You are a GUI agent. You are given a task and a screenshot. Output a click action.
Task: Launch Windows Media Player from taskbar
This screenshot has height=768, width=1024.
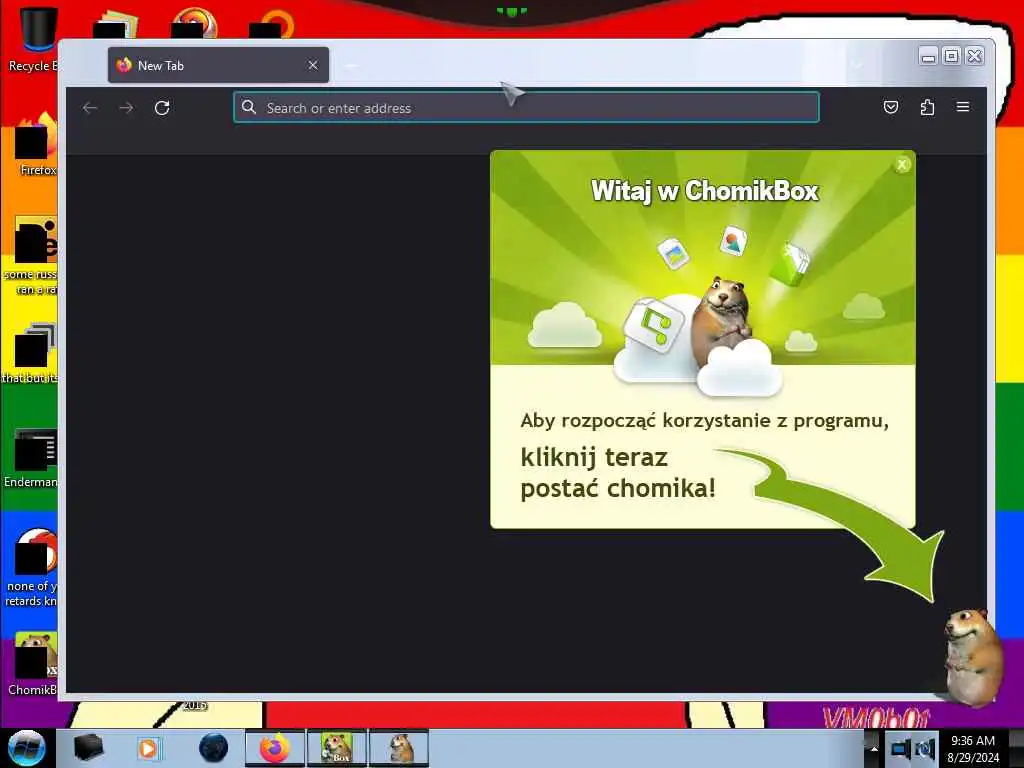point(148,748)
